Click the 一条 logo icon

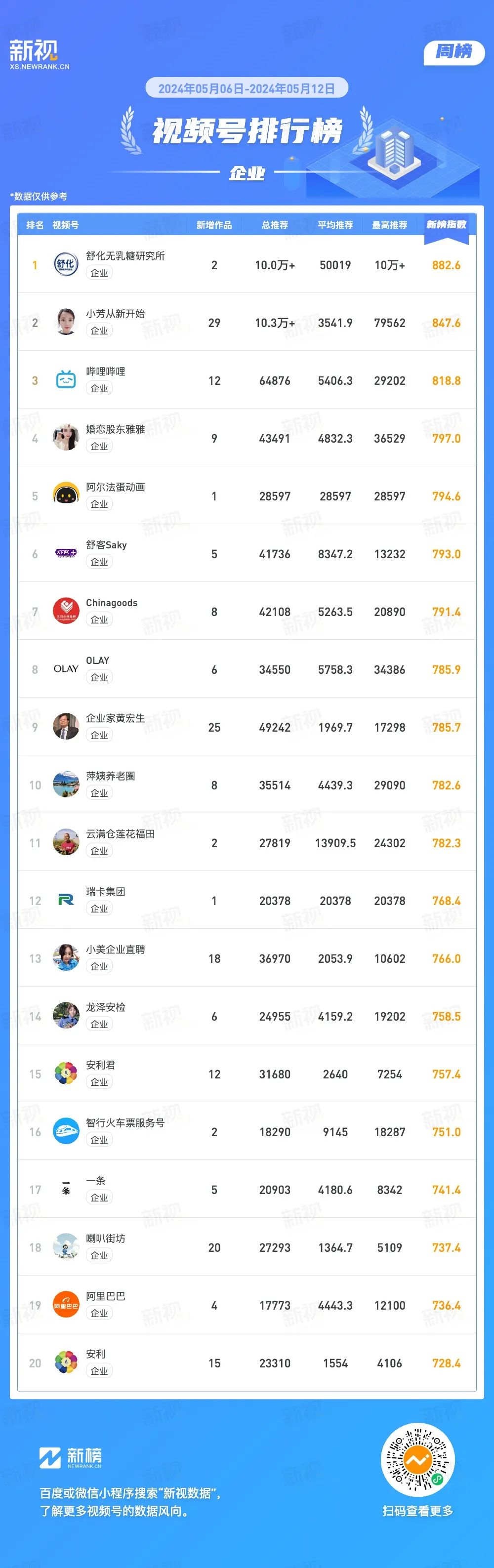click(x=66, y=1190)
